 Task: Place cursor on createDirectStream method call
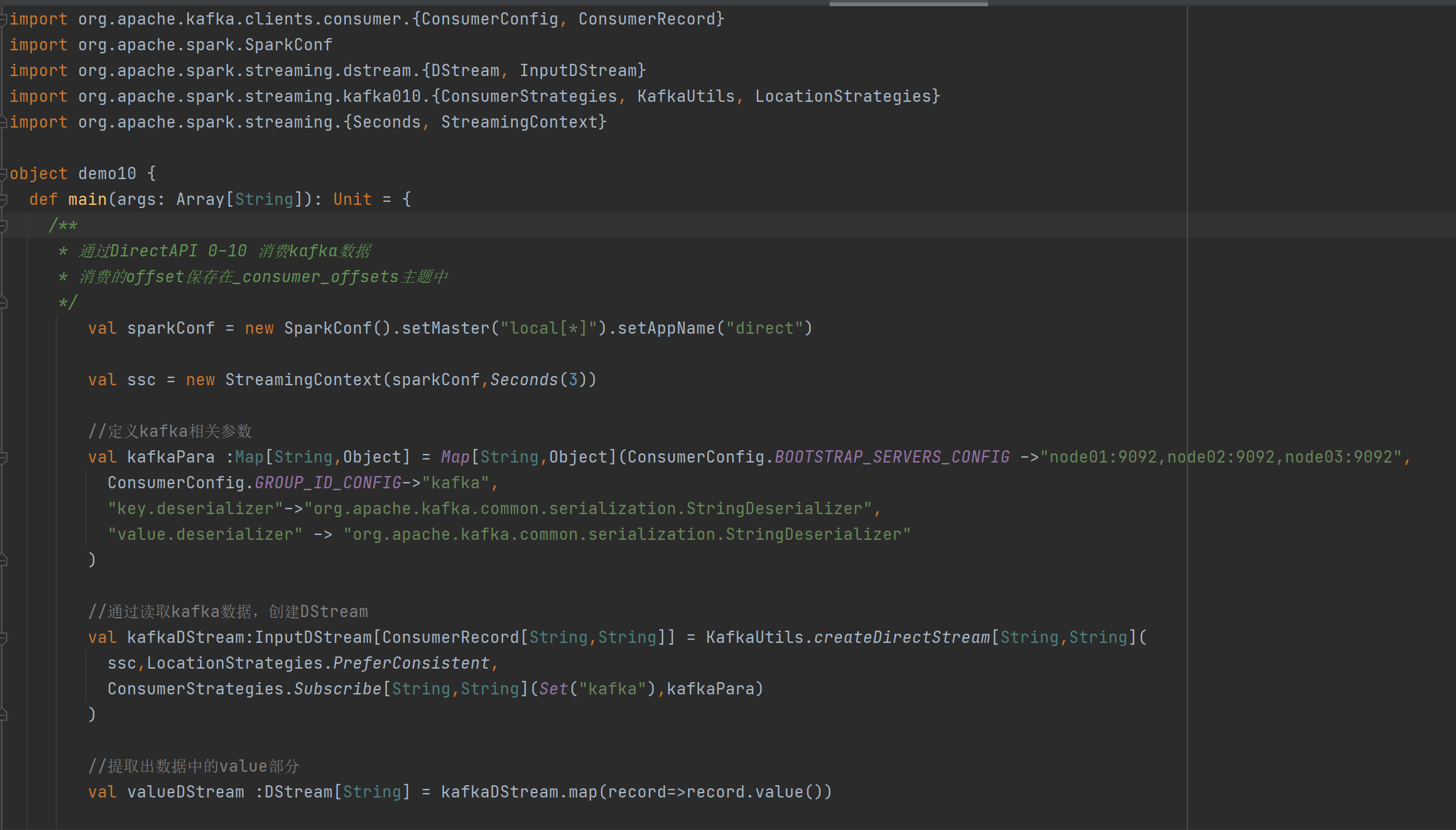[902, 637]
